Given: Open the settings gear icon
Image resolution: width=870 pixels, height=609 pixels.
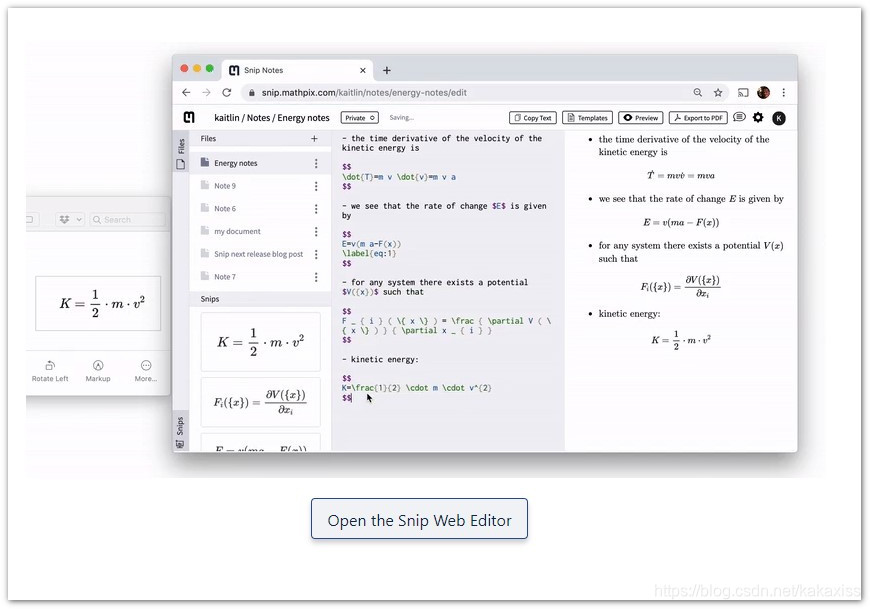Looking at the screenshot, I should [x=758, y=117].
